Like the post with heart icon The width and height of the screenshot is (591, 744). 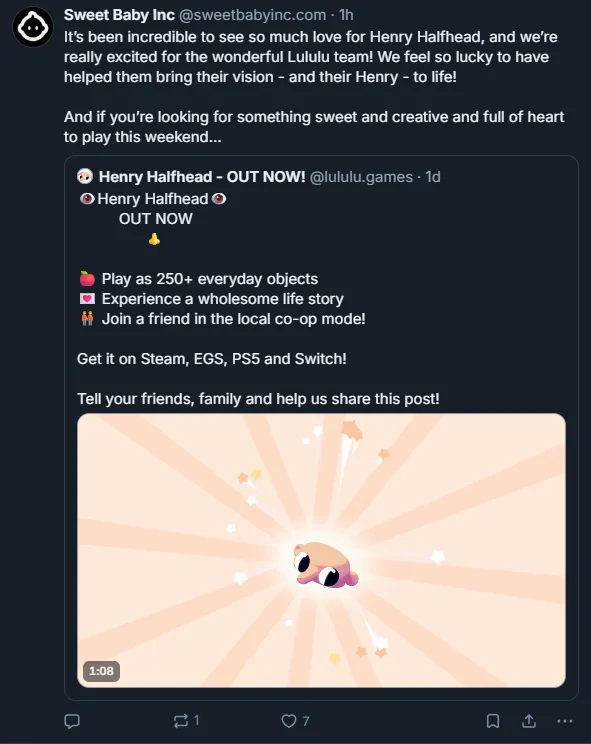(x=288, y=721)
